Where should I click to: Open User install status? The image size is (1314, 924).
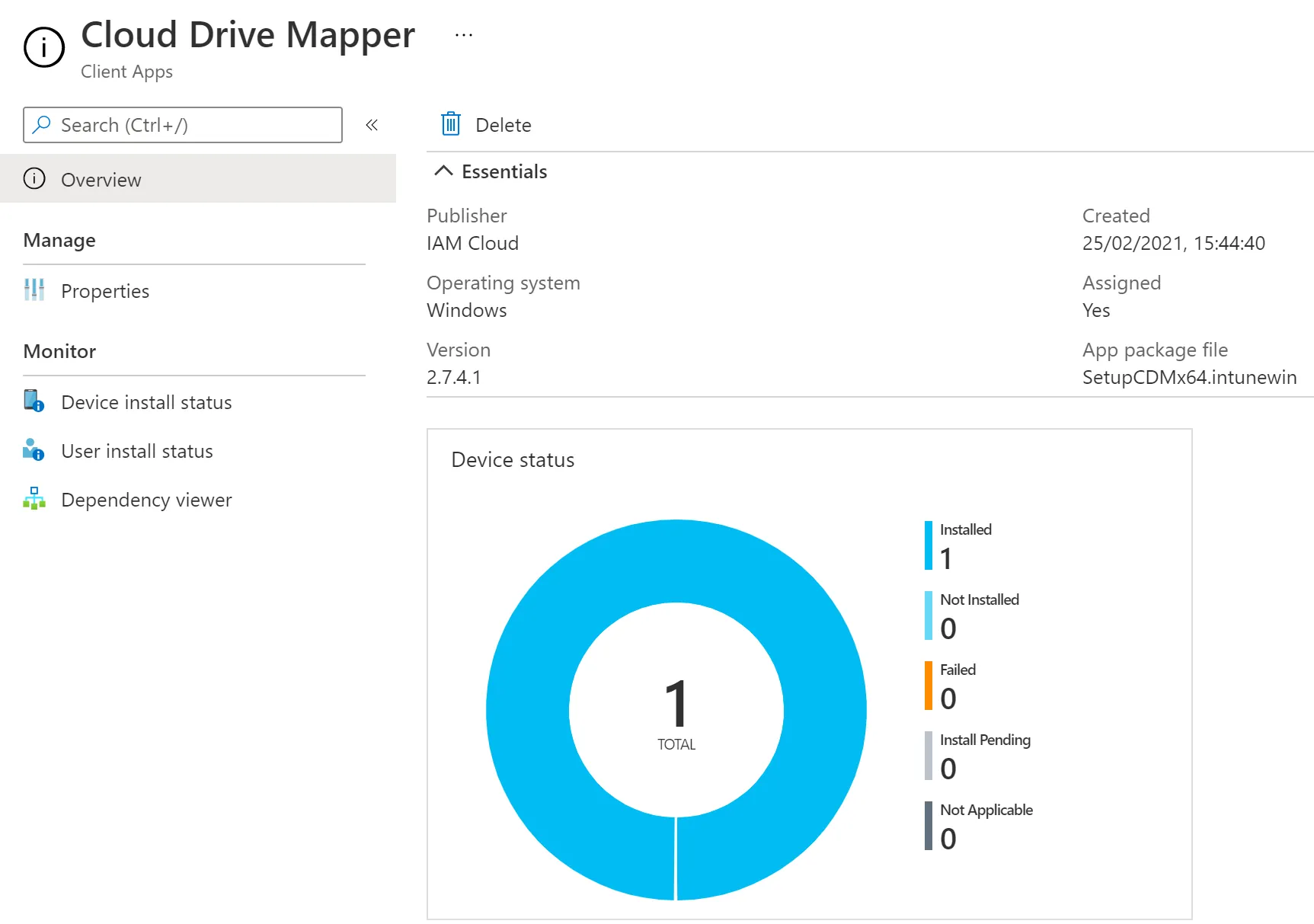pos(137,451)
